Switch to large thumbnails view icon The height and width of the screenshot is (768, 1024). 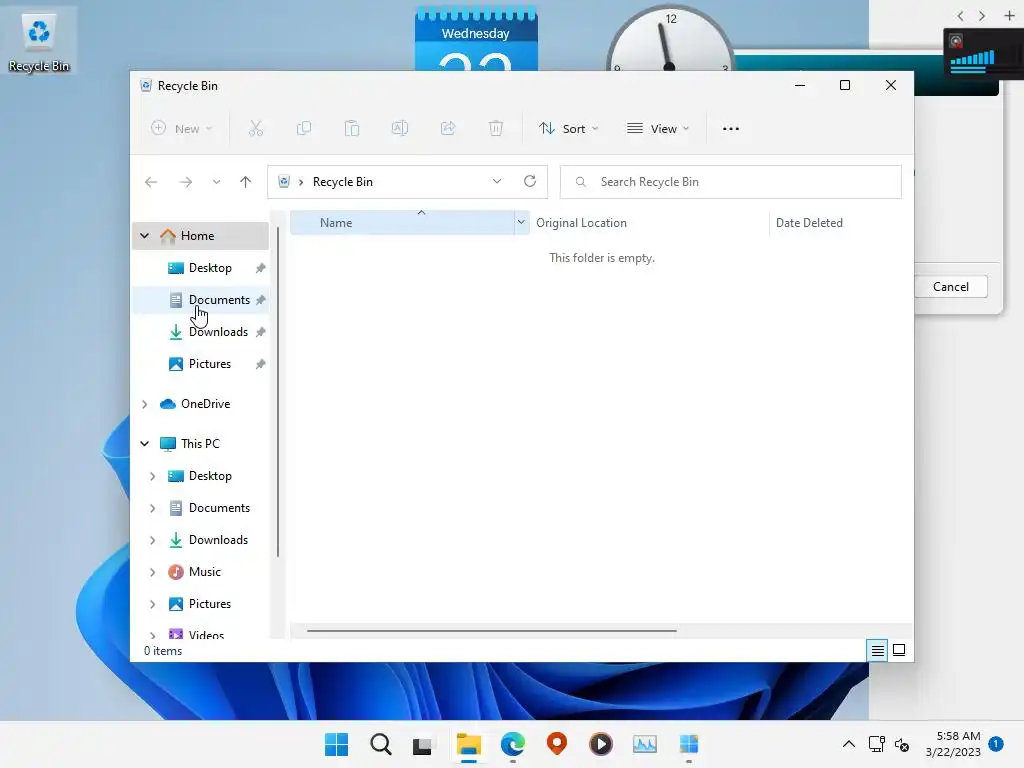coord(899,650)
